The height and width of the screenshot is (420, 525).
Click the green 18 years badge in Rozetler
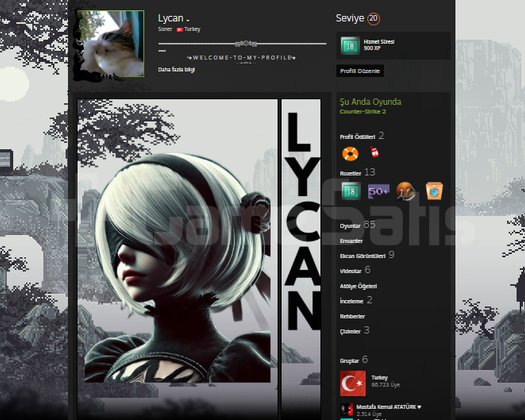point(351,191)
